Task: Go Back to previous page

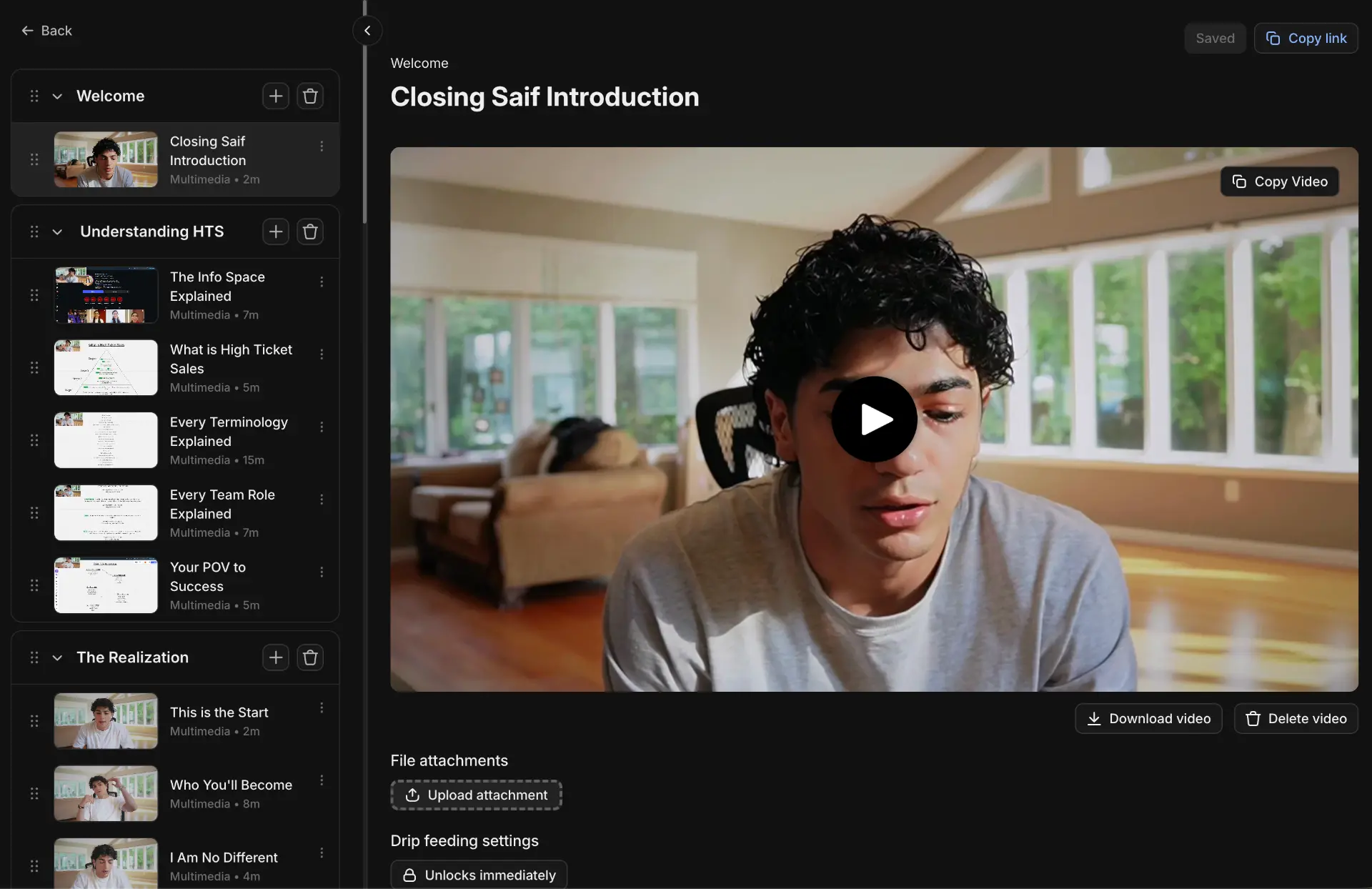Action: (x=46, y=31)
